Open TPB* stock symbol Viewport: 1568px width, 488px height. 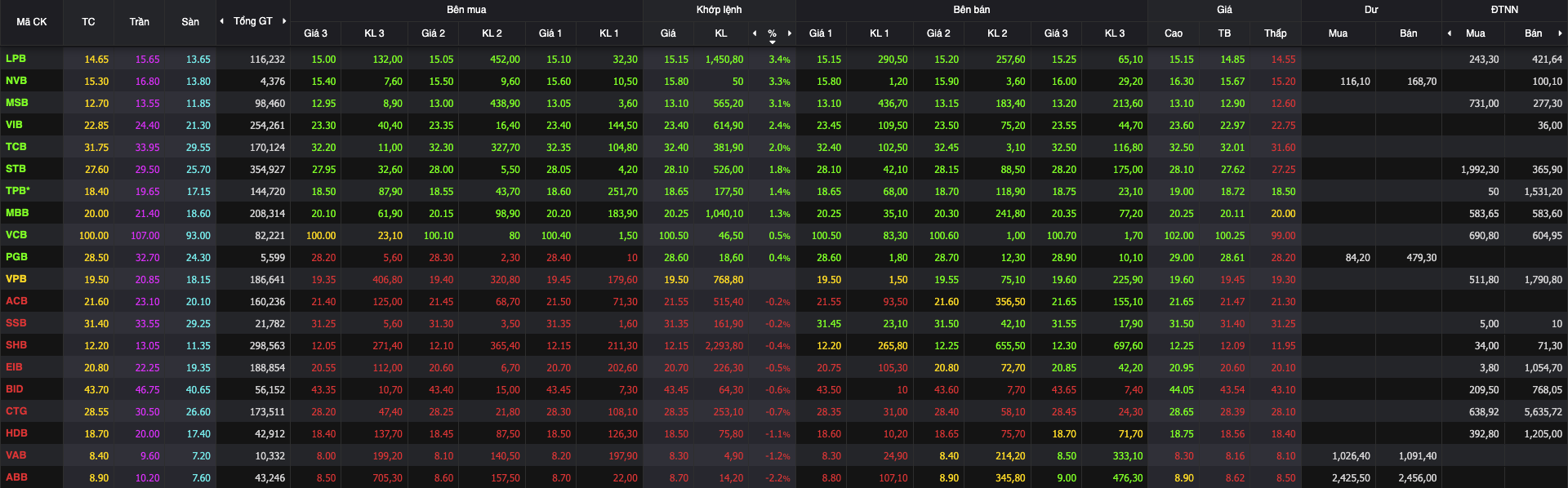18,191
